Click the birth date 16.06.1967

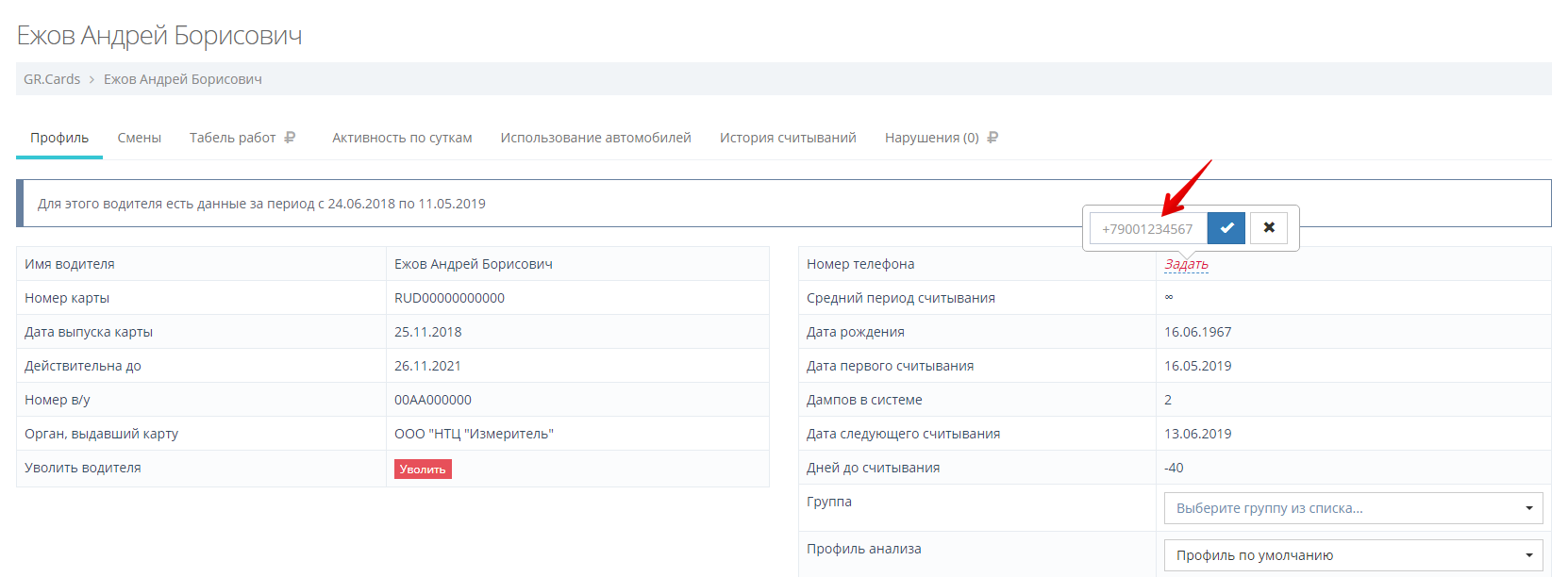tap(1198, 332)
